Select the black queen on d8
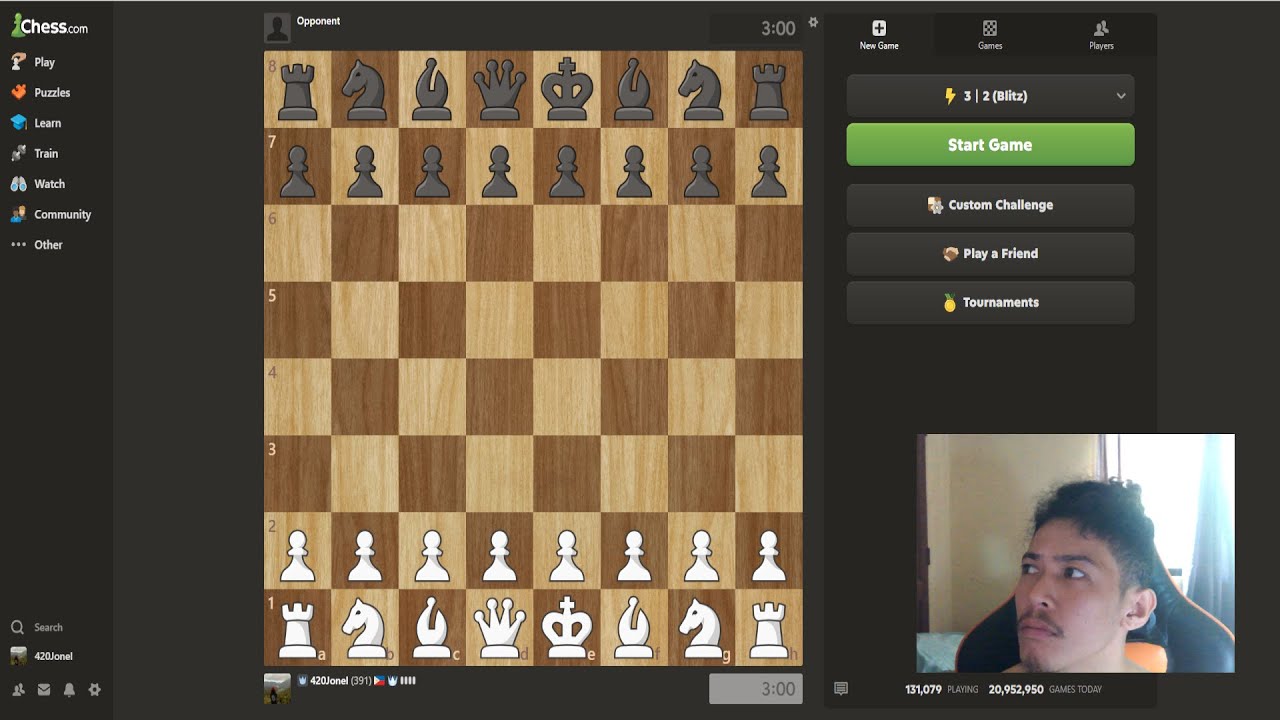 499,89
